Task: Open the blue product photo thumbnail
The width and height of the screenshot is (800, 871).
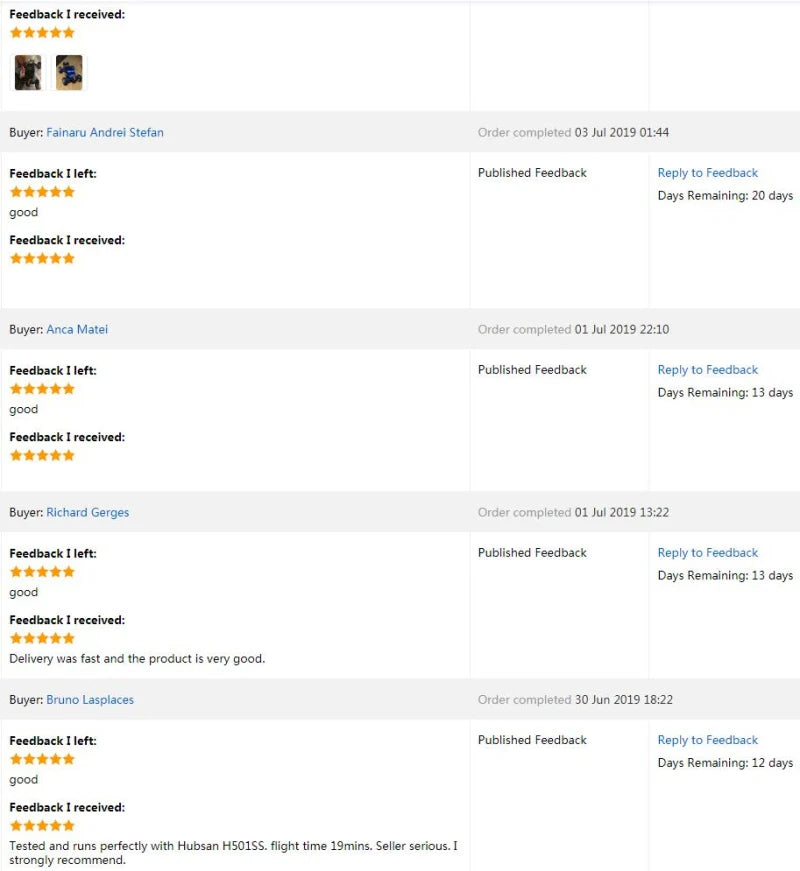Action: [69, 72]
